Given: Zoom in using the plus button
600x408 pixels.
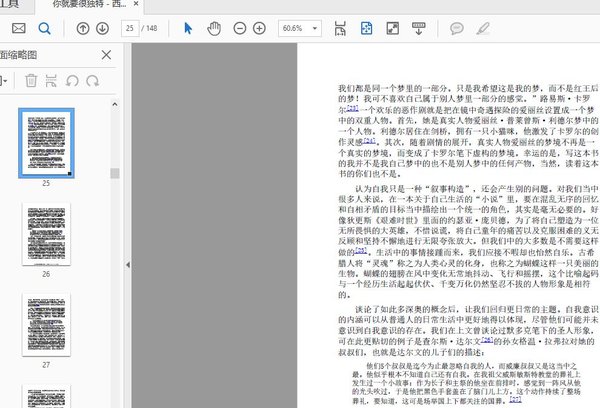Looking at the screenshot, I should click(260, 29).
